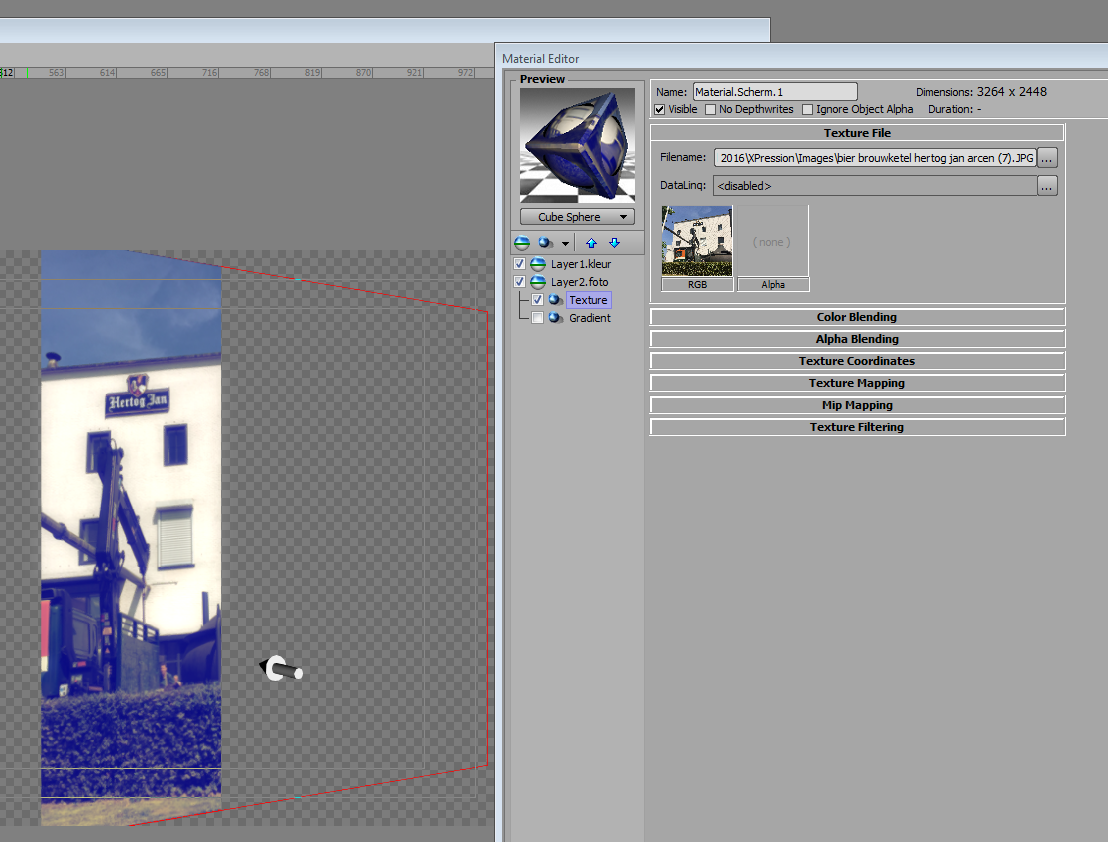The image size is (1108, 842).
Task: Enable the No Depthwrites checkbox
Action: pyautogui.click(x=711, y=109)
